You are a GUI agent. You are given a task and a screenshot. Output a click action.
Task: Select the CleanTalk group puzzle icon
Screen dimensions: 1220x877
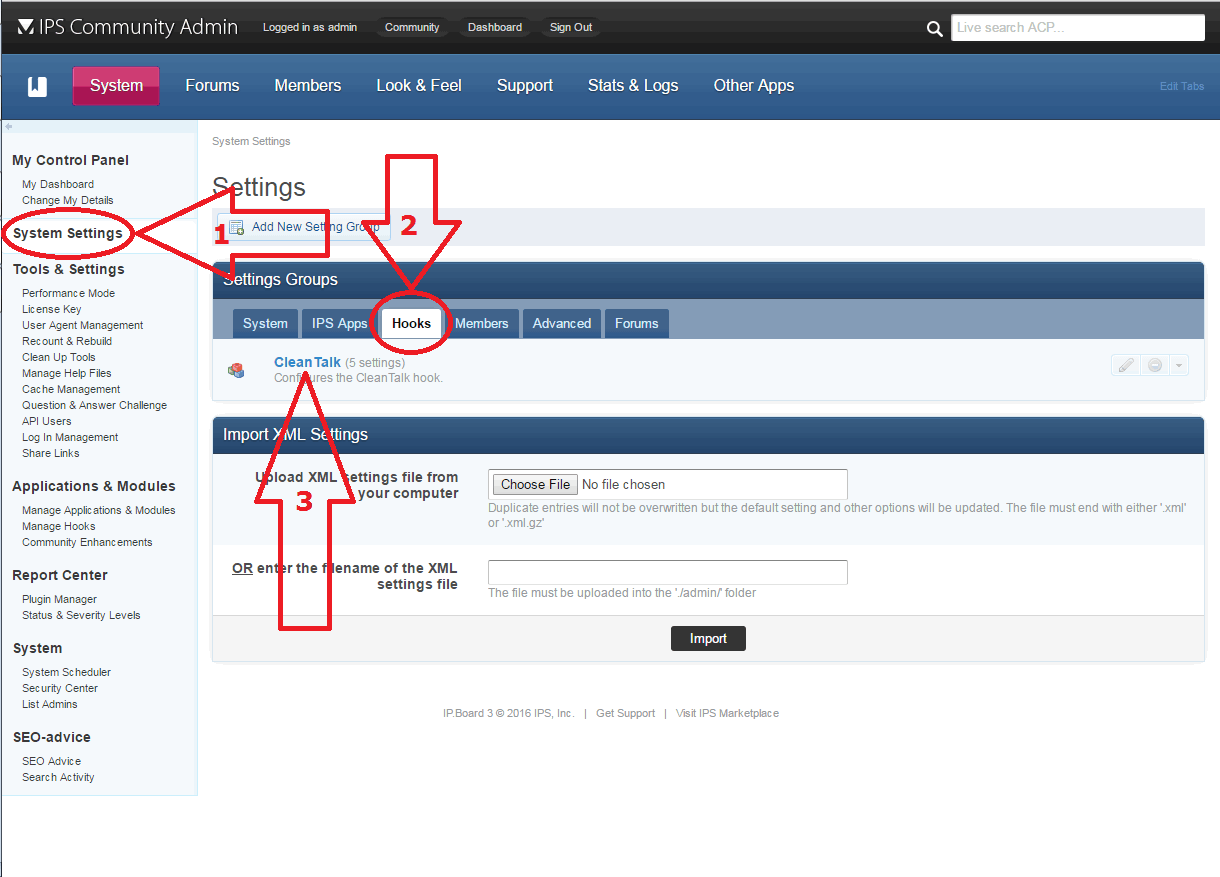click(236, 369)
